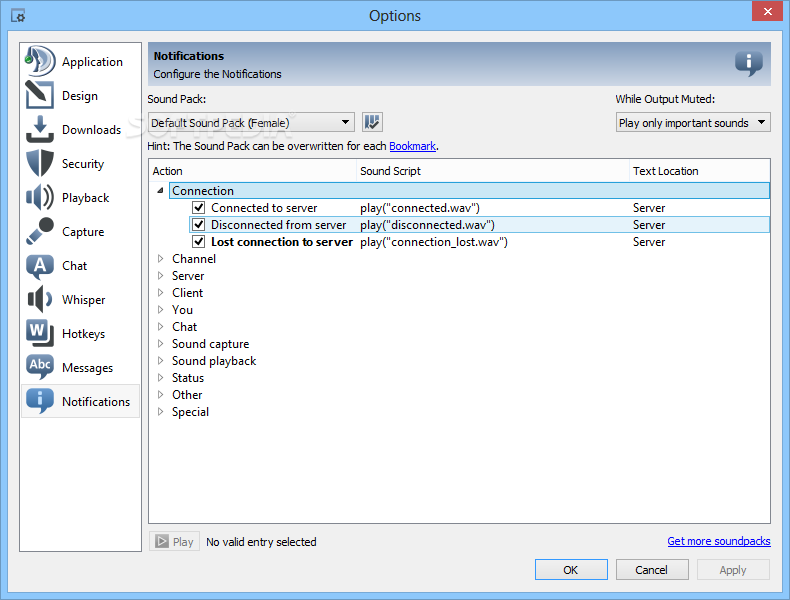Expand the Server tree group
Screen dimensions: 790x600
click(160, 276)
